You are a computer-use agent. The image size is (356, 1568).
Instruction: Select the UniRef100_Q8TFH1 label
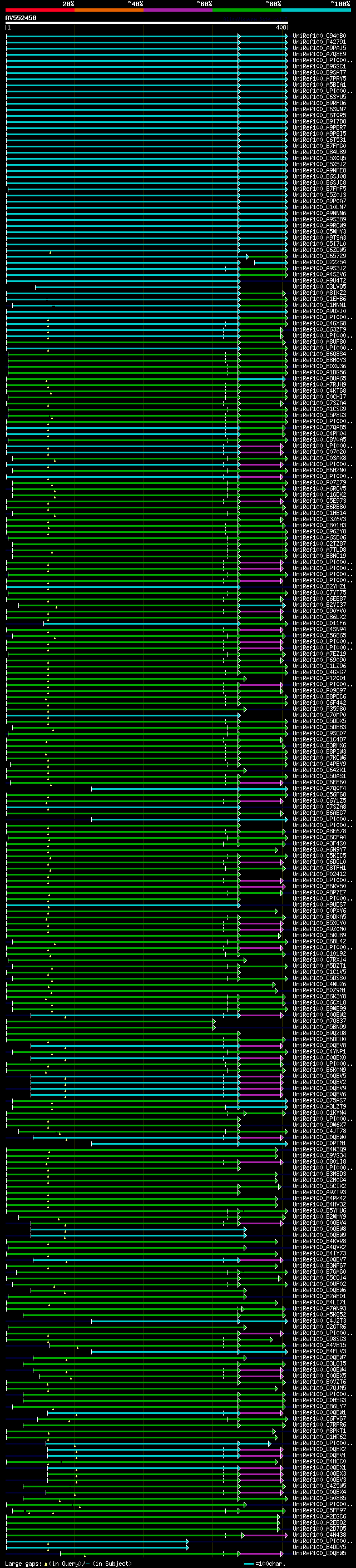319,868
